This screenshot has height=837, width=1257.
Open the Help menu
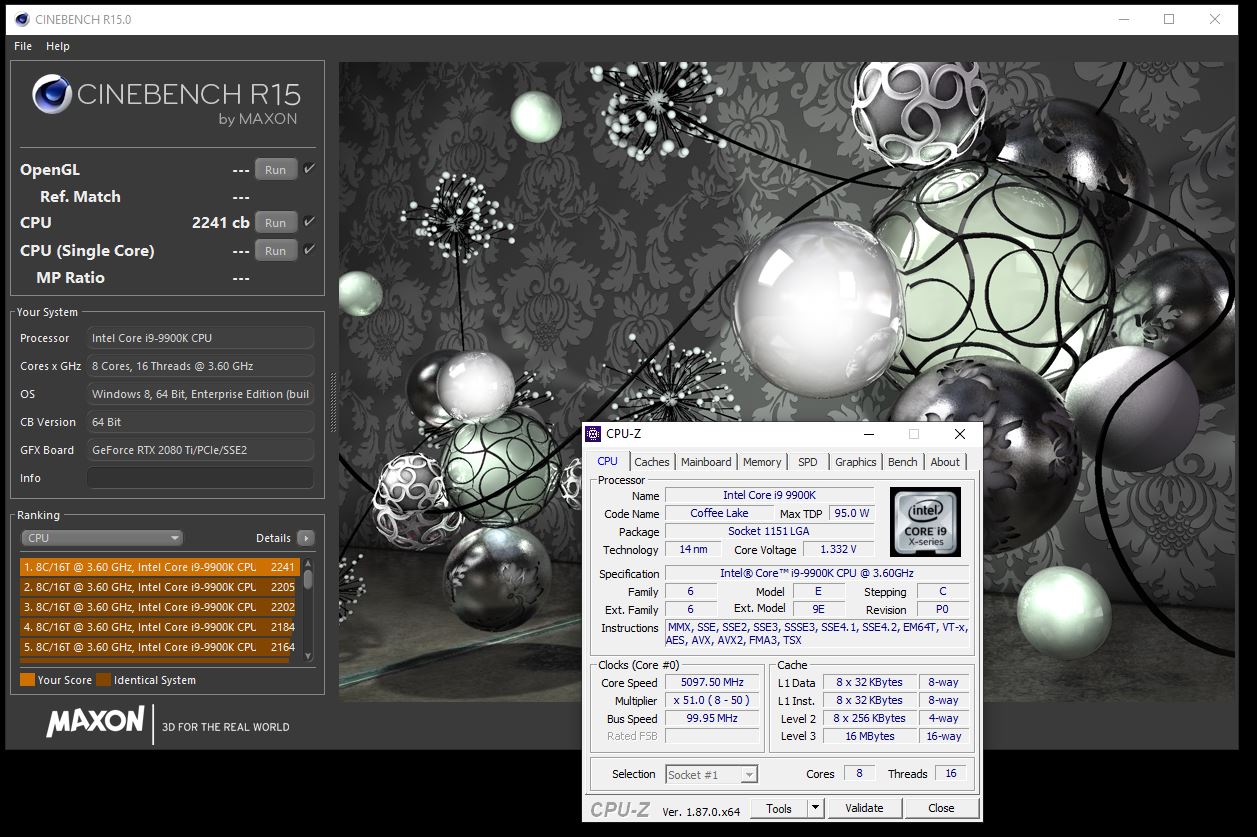pyautogui.click(x=58, y=46)
